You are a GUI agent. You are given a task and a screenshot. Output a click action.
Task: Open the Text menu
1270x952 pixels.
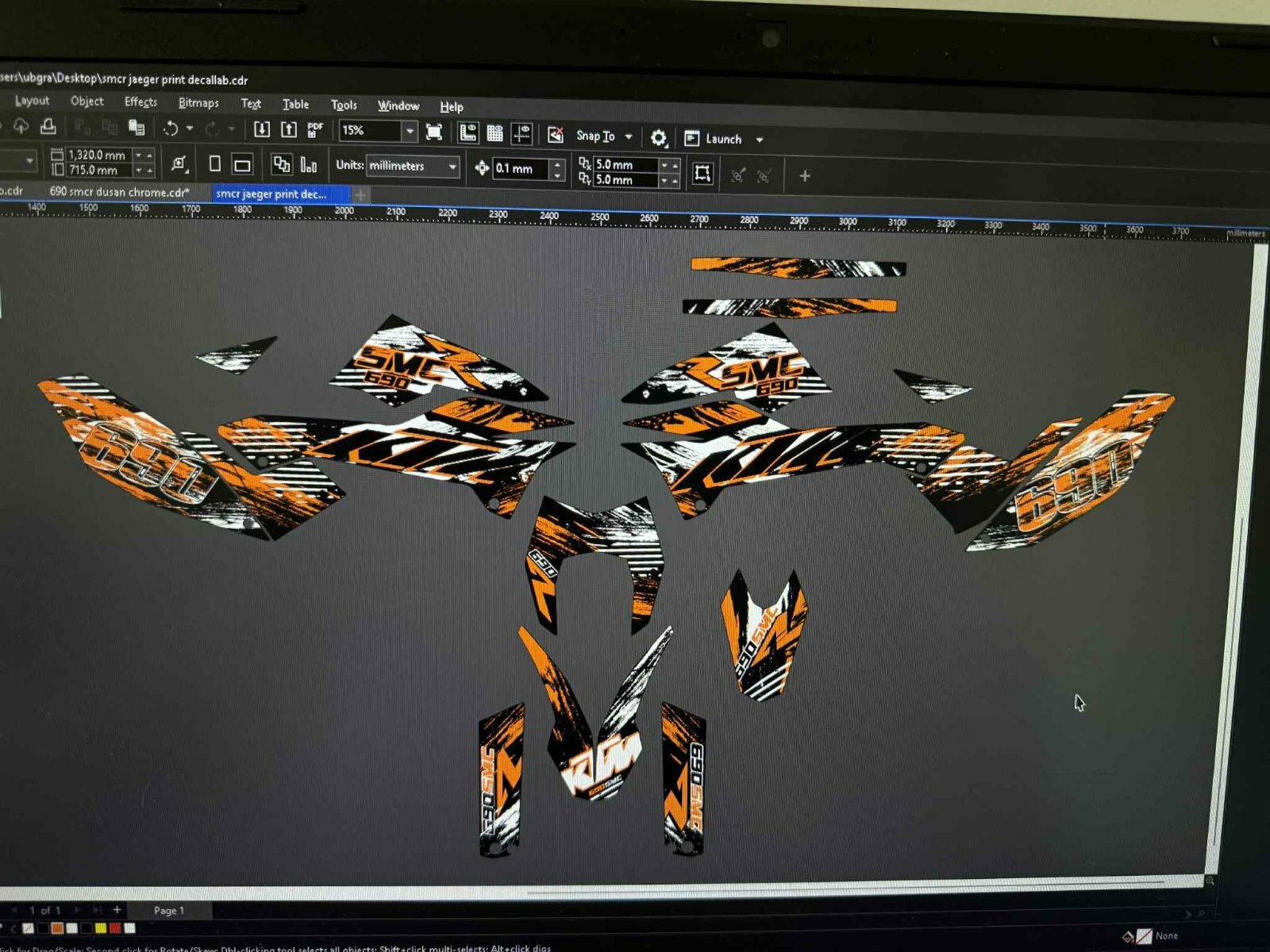click(251, 103)
